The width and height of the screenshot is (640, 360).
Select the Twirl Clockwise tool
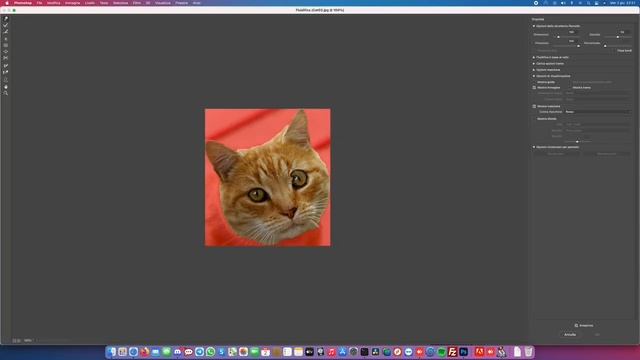pyautogui.click(x=6, y=39)
